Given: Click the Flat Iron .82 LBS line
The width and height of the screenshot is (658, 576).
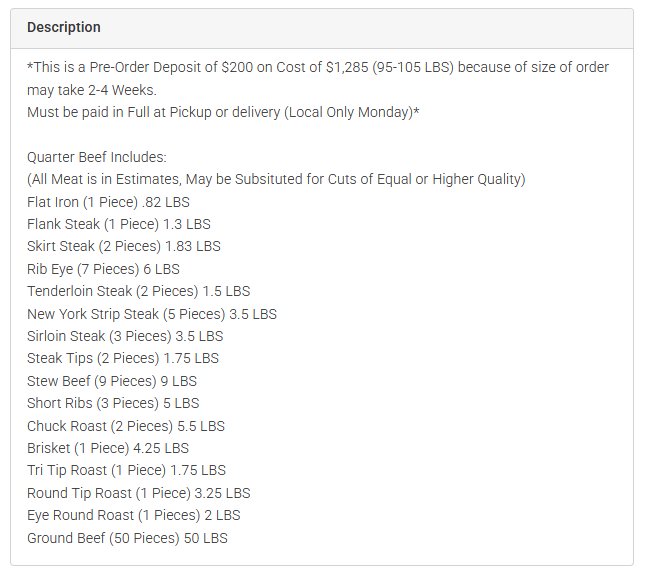Looking at the screenshot, I should click(108, 202).
